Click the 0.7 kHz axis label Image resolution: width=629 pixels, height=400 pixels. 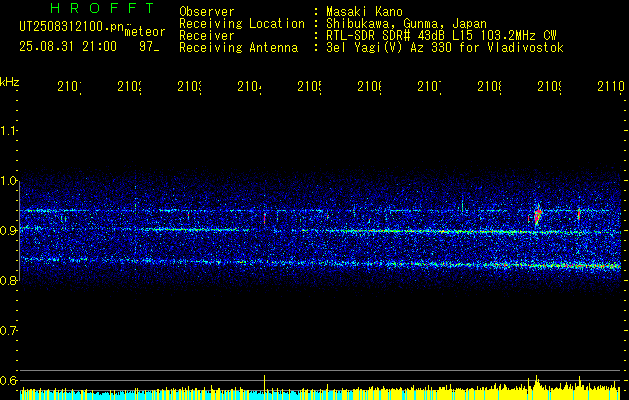(9, 330)
